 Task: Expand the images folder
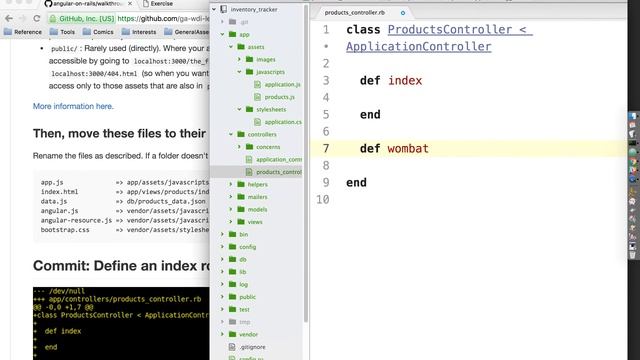click(x=240, y=59)
